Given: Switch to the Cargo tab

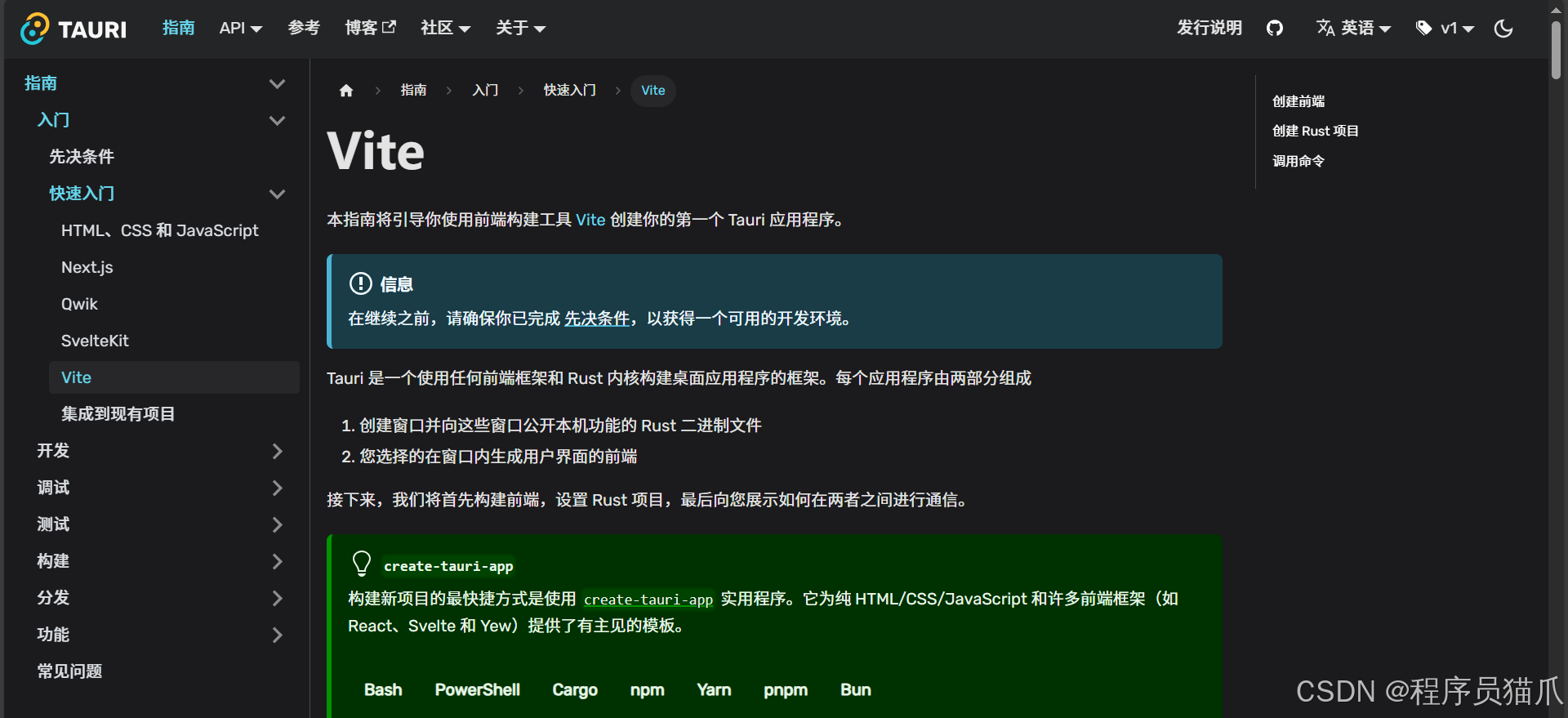Looking at the screenshot, I should [575, 690].
